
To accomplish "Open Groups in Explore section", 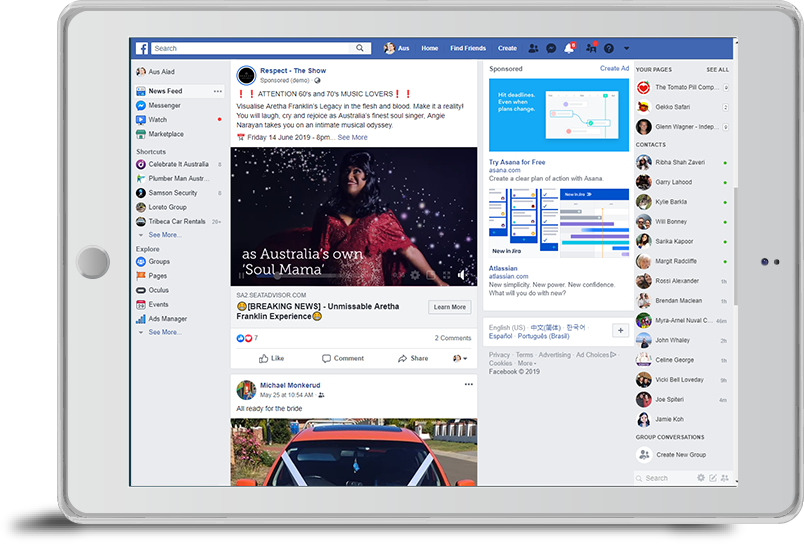I will pos(153,261).
